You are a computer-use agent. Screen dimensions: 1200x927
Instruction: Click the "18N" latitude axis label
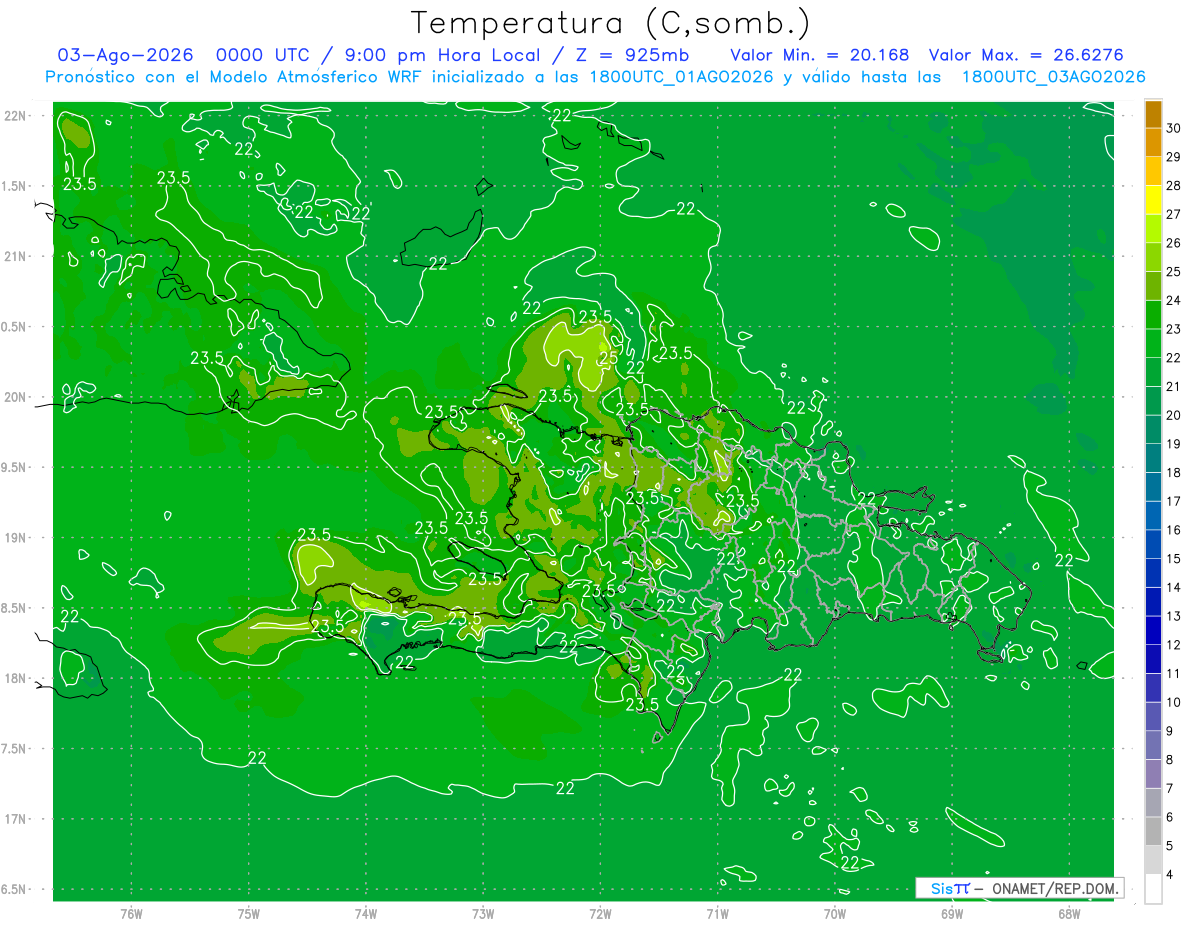[x=17, y=678]
